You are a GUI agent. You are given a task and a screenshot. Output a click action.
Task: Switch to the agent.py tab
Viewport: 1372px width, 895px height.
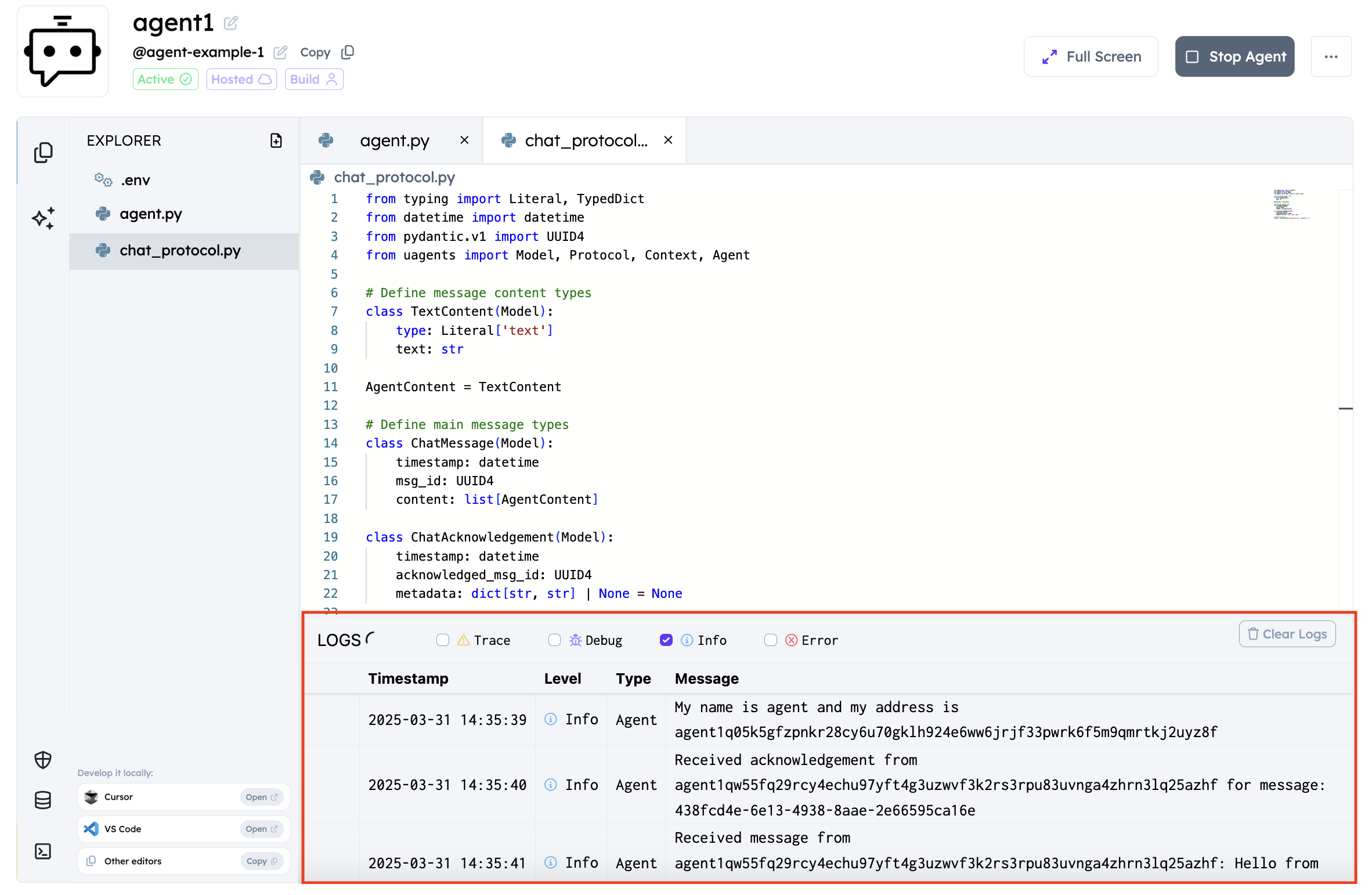pyautogui.click(x=392, y=140)
